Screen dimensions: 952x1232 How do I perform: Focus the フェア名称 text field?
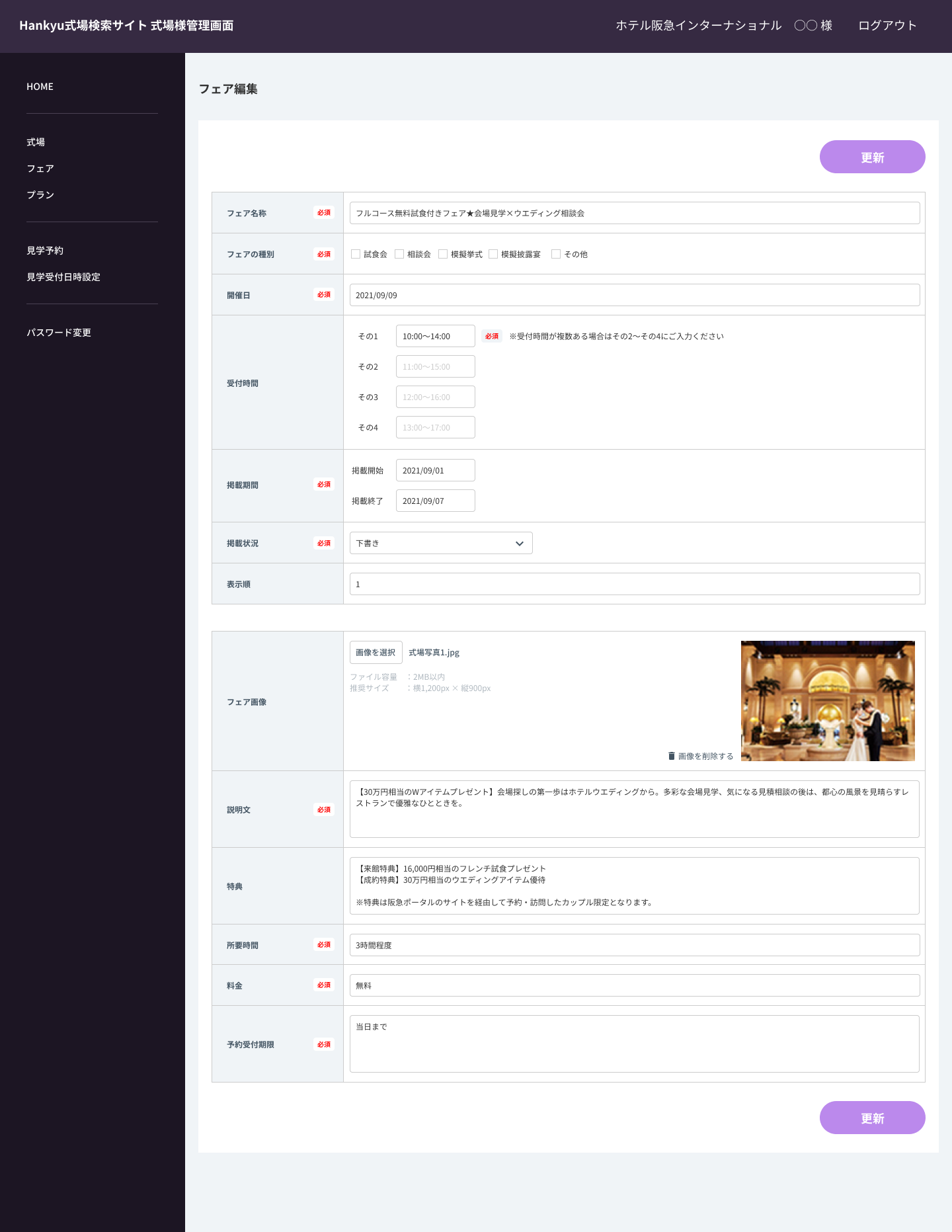[x=634, y=213]
